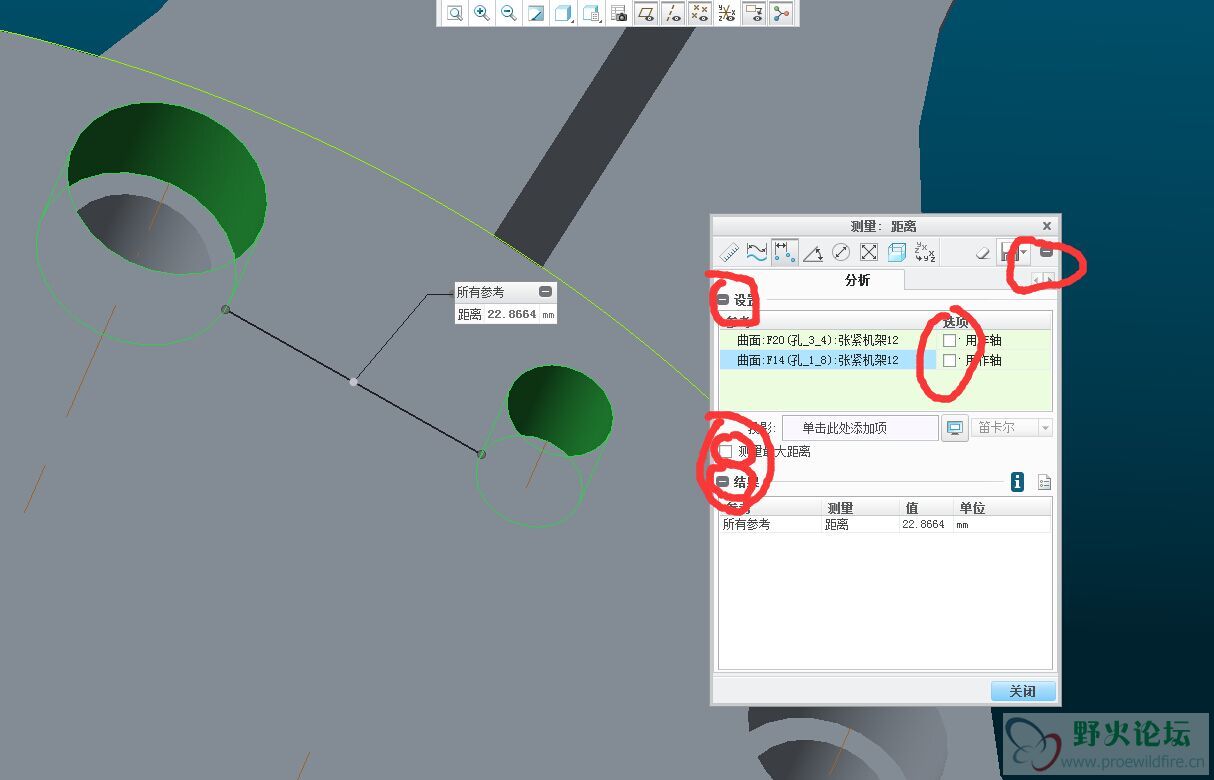The width and height of the screenshot is (1214, 780).
Task: Toggle datum axis display icon
Action: click(673, 13)
